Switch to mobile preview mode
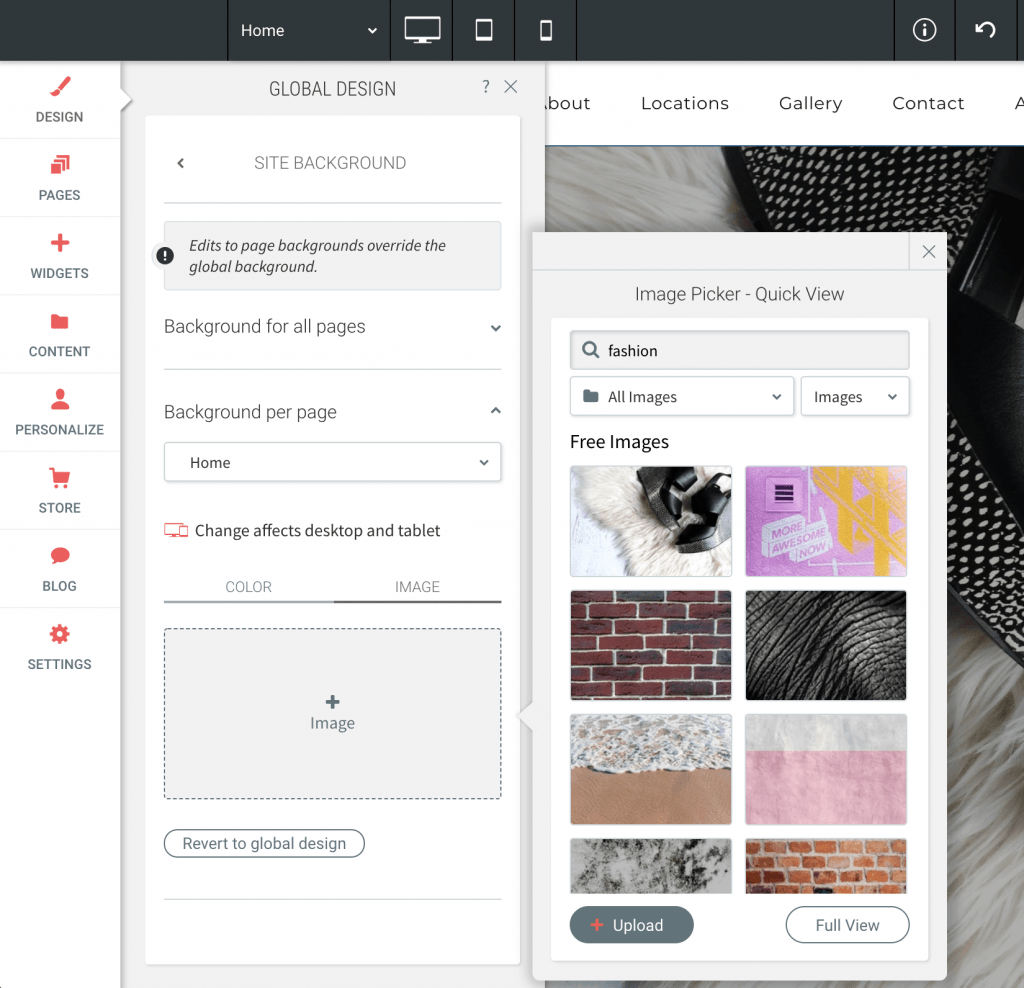This screenshot has width=1024, height=988. coord(546,30)
